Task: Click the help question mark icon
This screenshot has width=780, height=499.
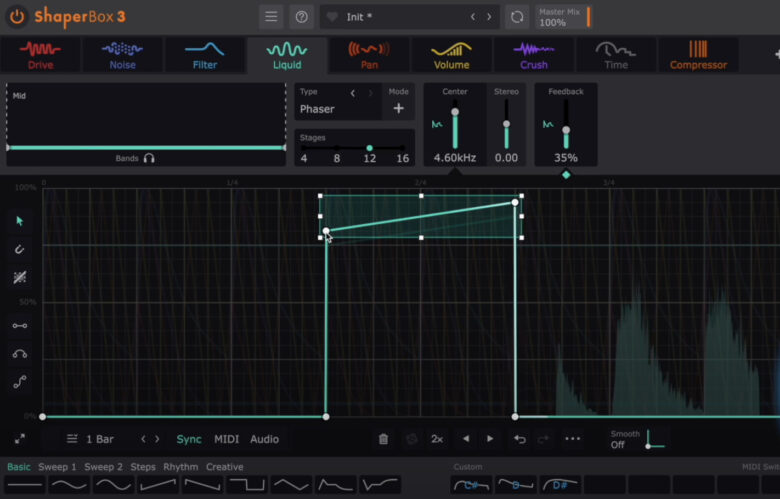Action: tap(301, 17)
